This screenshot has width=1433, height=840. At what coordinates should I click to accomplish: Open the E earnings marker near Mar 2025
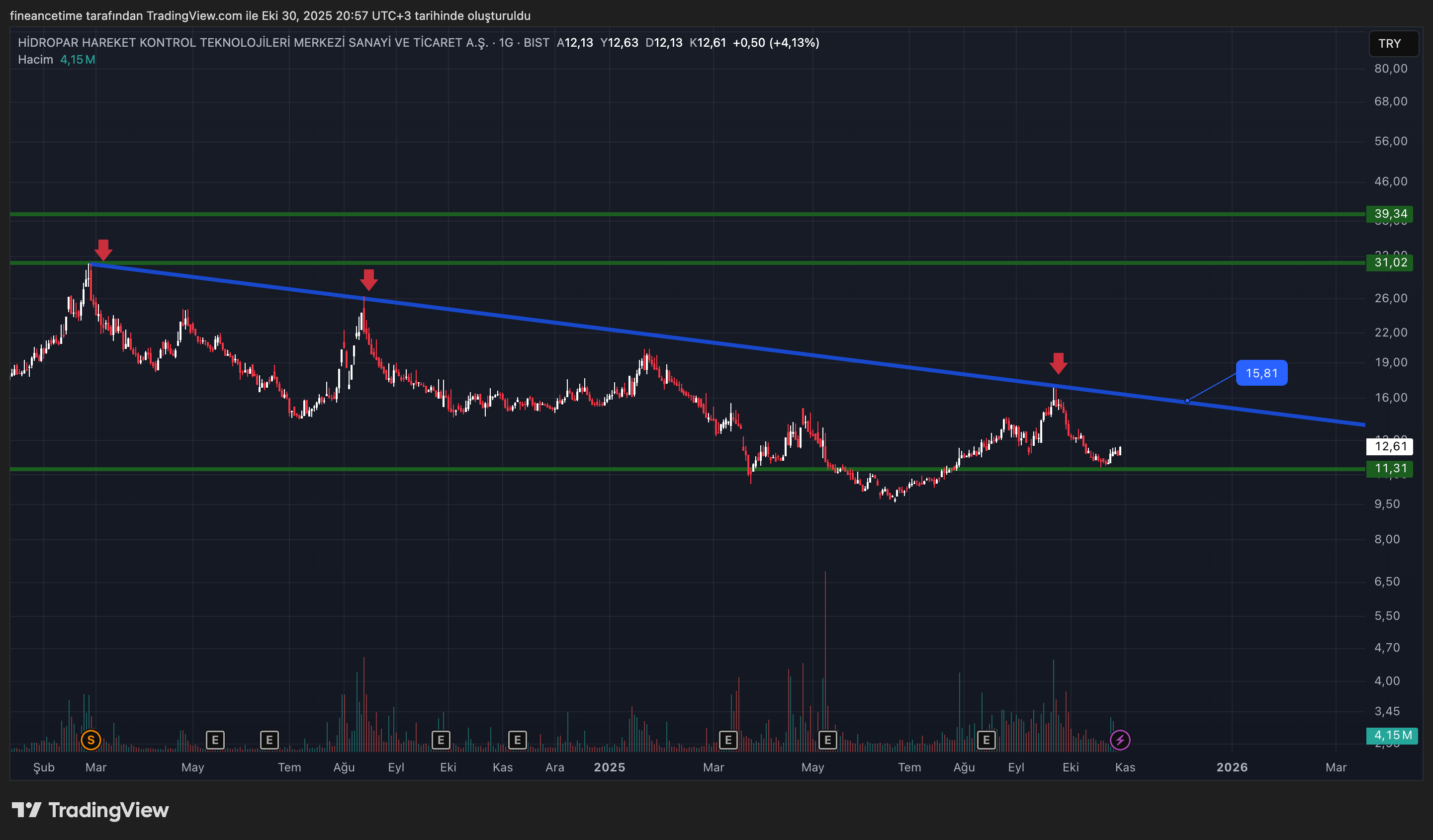(x=728, y=740)
